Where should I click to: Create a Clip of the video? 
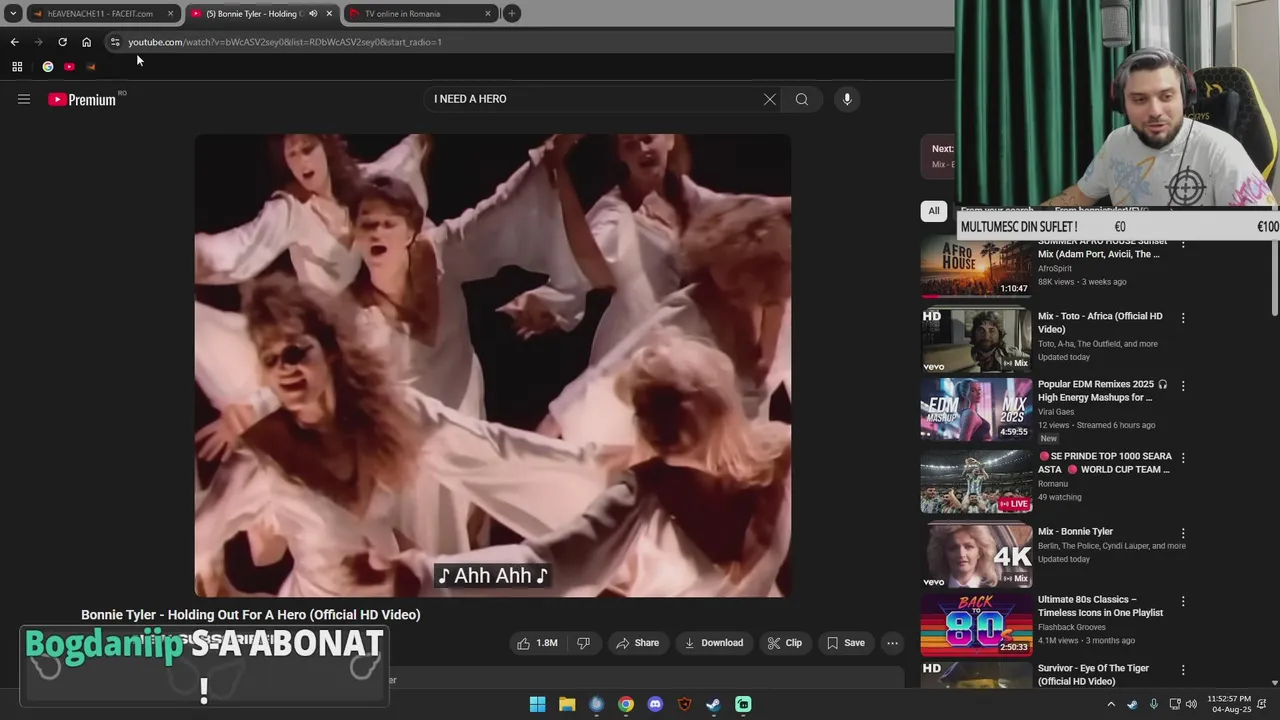785,643
